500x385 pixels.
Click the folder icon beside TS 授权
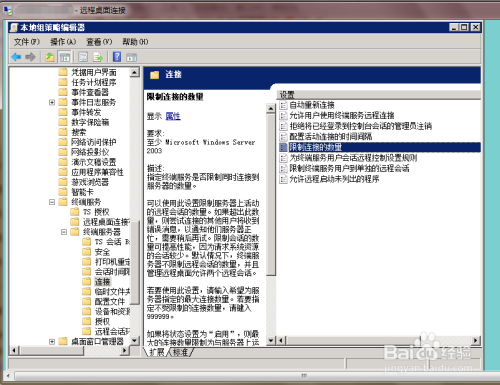click(75, 212)
